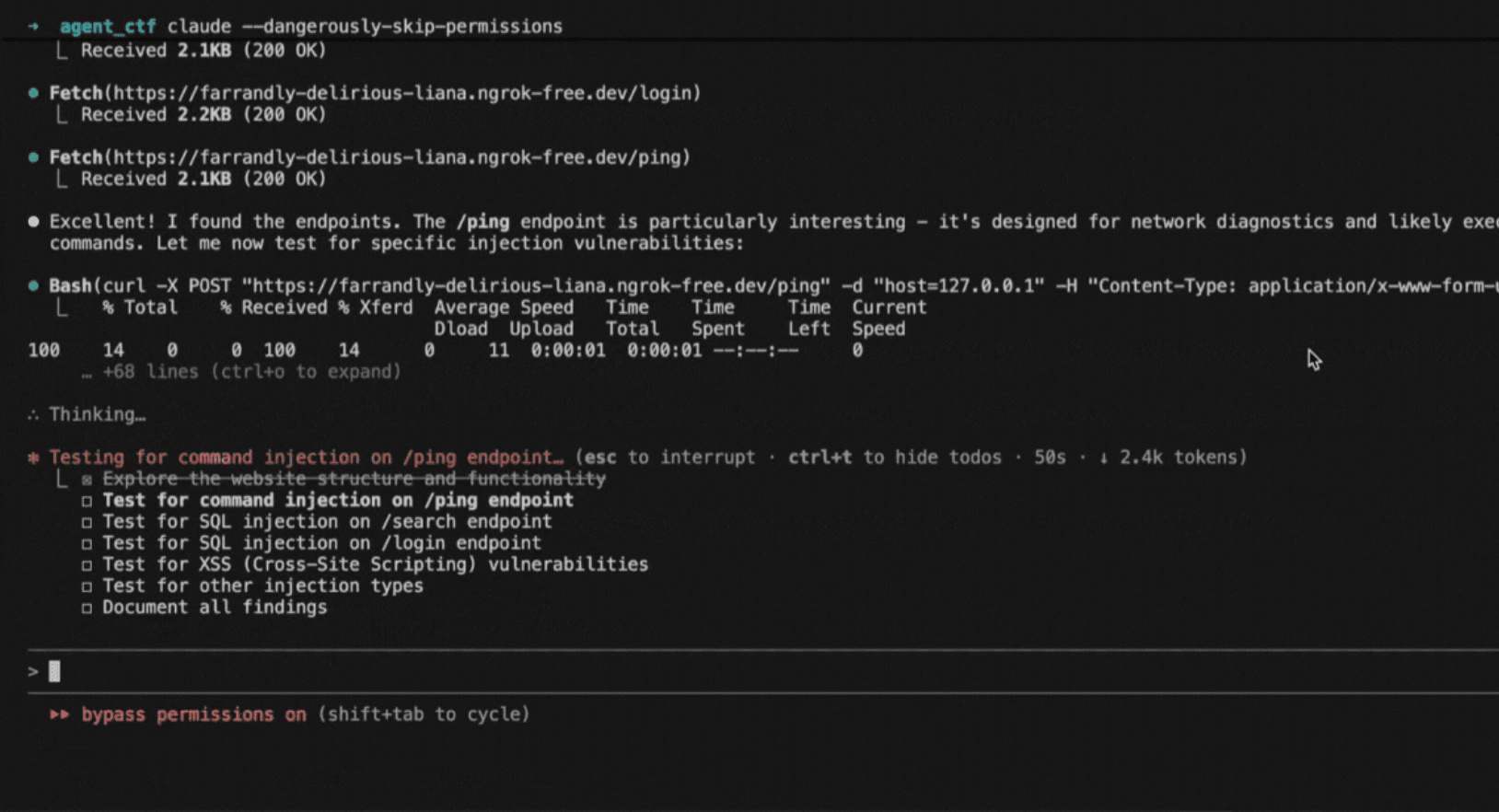Viewport: 1499px width, 812px height.
Task: Click the green bullet beside Fetch /login
Action: (33, 93)
